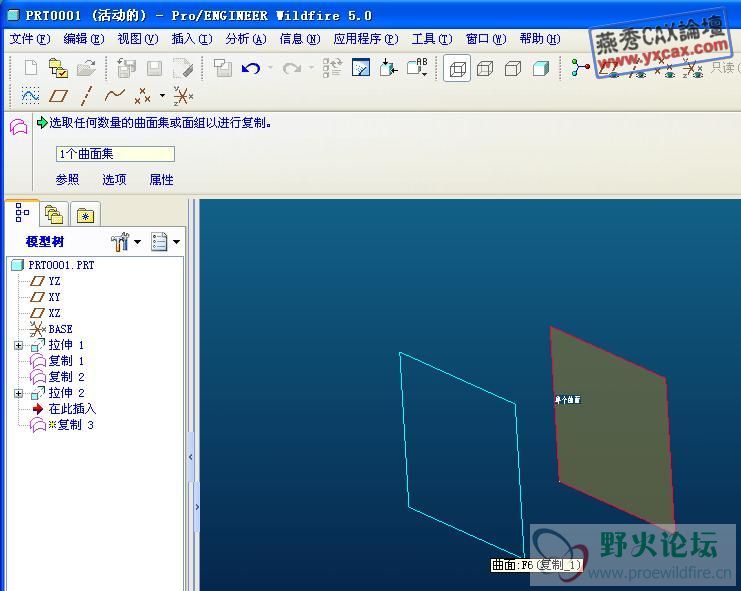Click the right sash arrow on navigator
This screenshot has width=741, height=591.
tap(197, 507)
